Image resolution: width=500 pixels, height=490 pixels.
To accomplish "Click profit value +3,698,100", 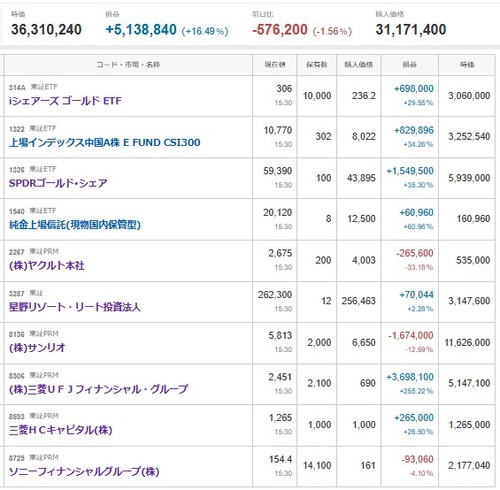I will click(x=410, y=377).
